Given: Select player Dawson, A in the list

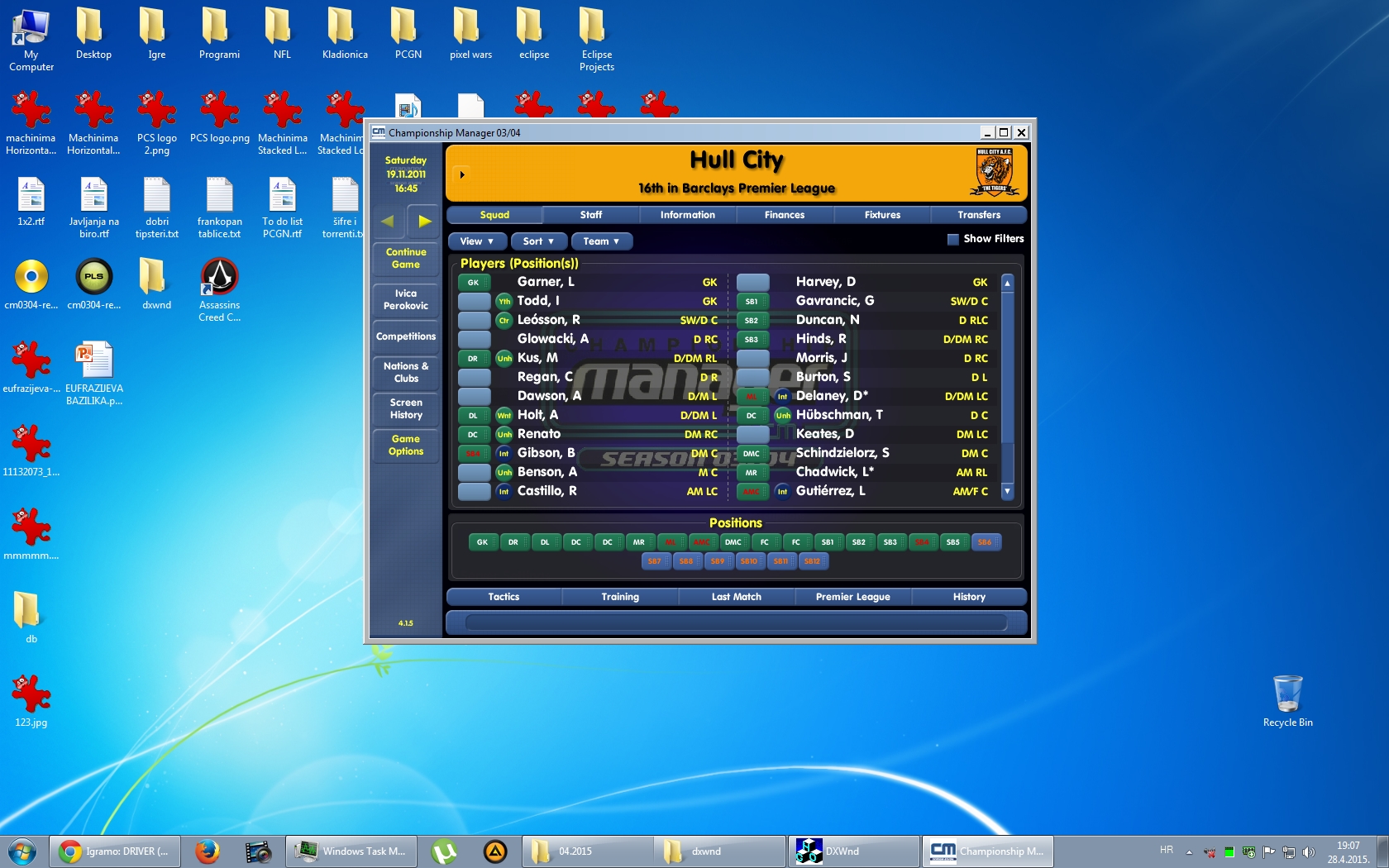Looking at the screenshot, I should point(549,396).
